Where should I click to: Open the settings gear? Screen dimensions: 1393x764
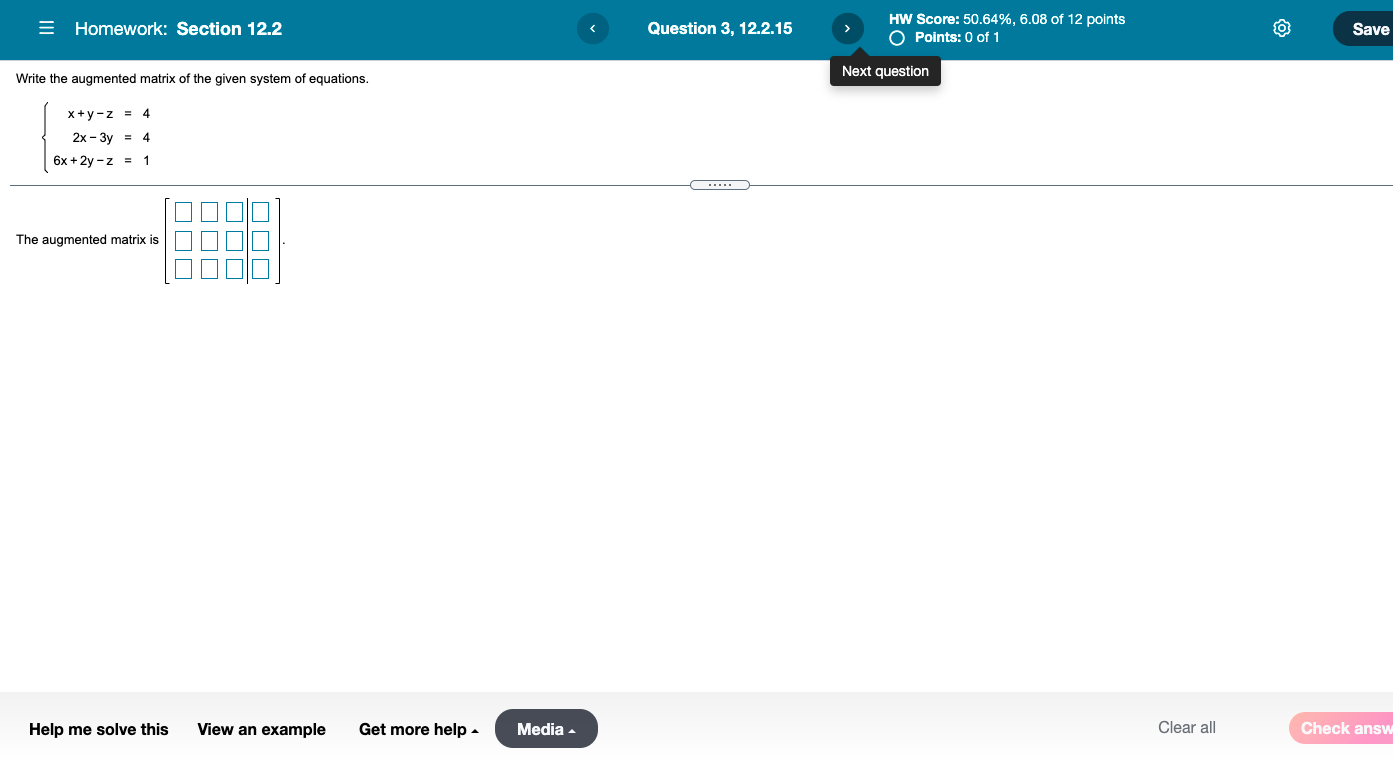(1281, 29)
